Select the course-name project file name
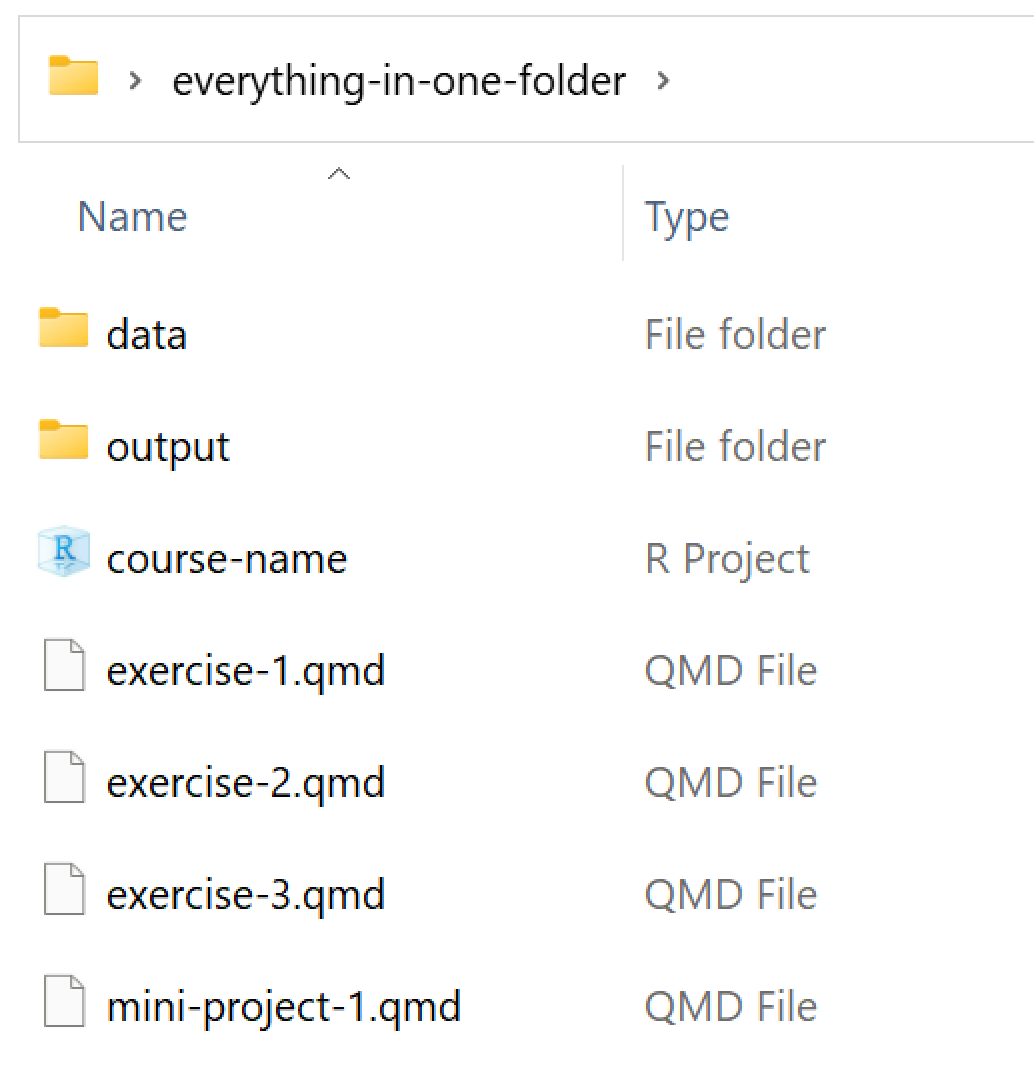 click(226, 558)
